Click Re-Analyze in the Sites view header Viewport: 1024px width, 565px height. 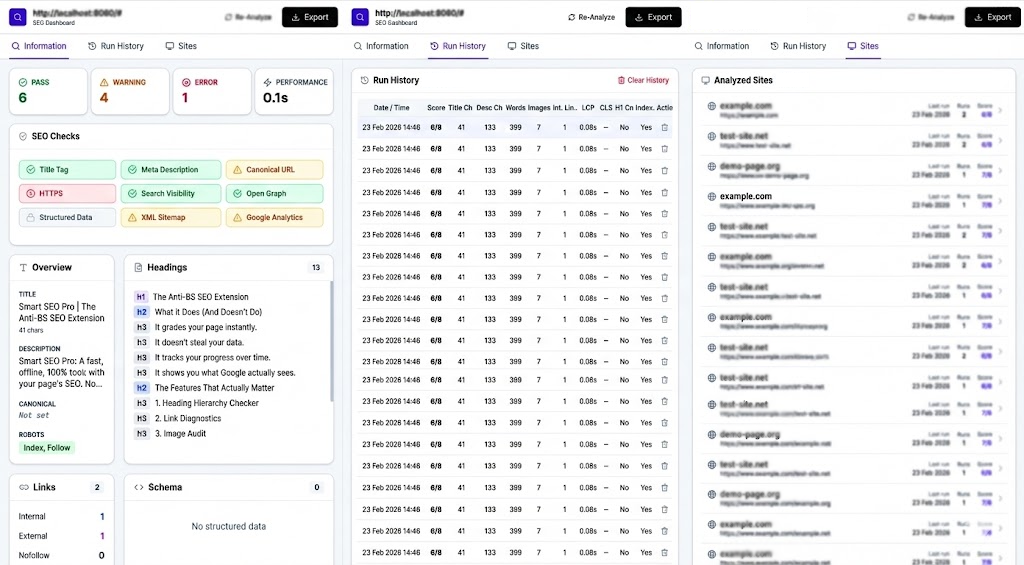[931, 18]
